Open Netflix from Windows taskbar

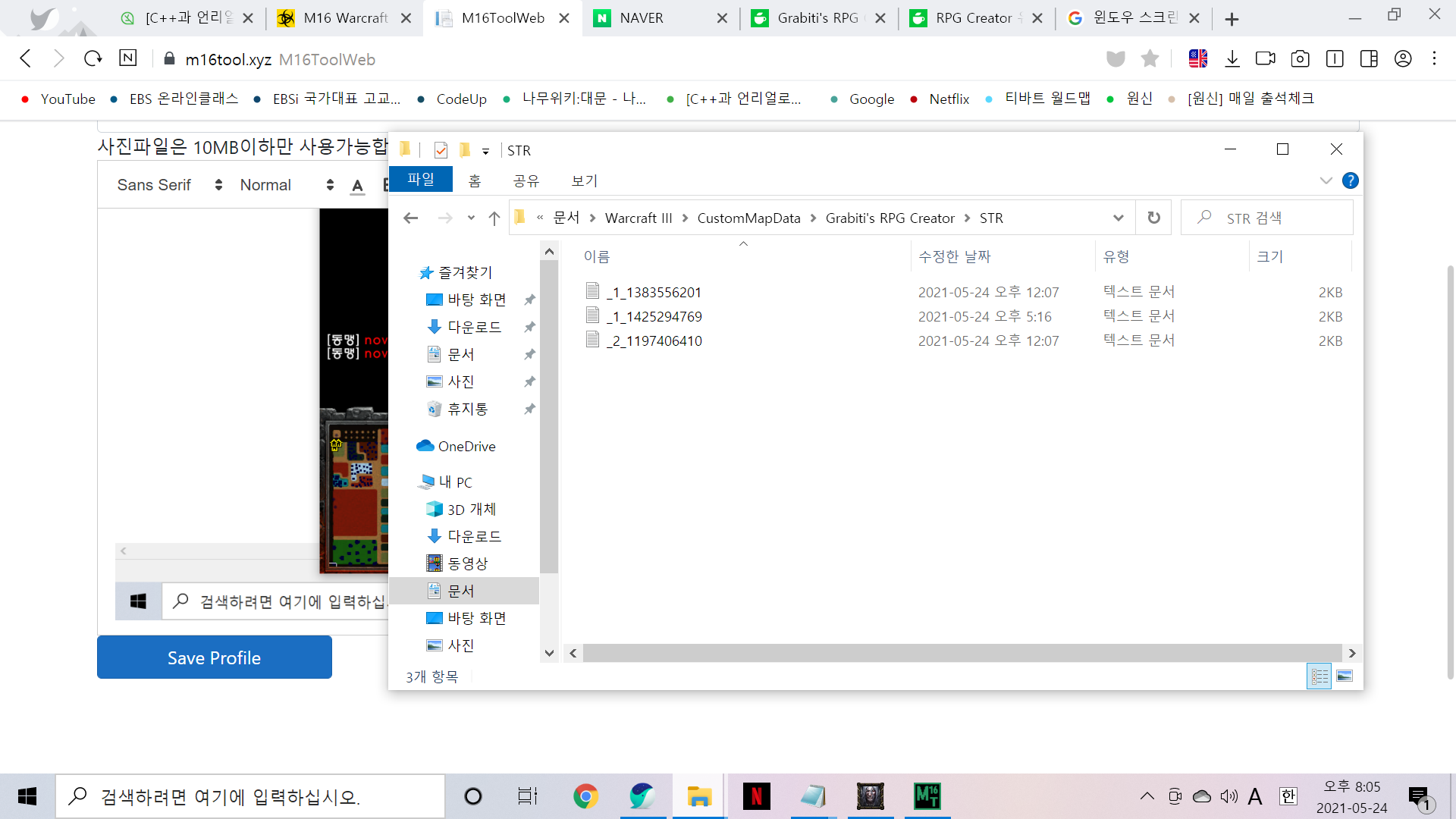[x=756, y=796]
